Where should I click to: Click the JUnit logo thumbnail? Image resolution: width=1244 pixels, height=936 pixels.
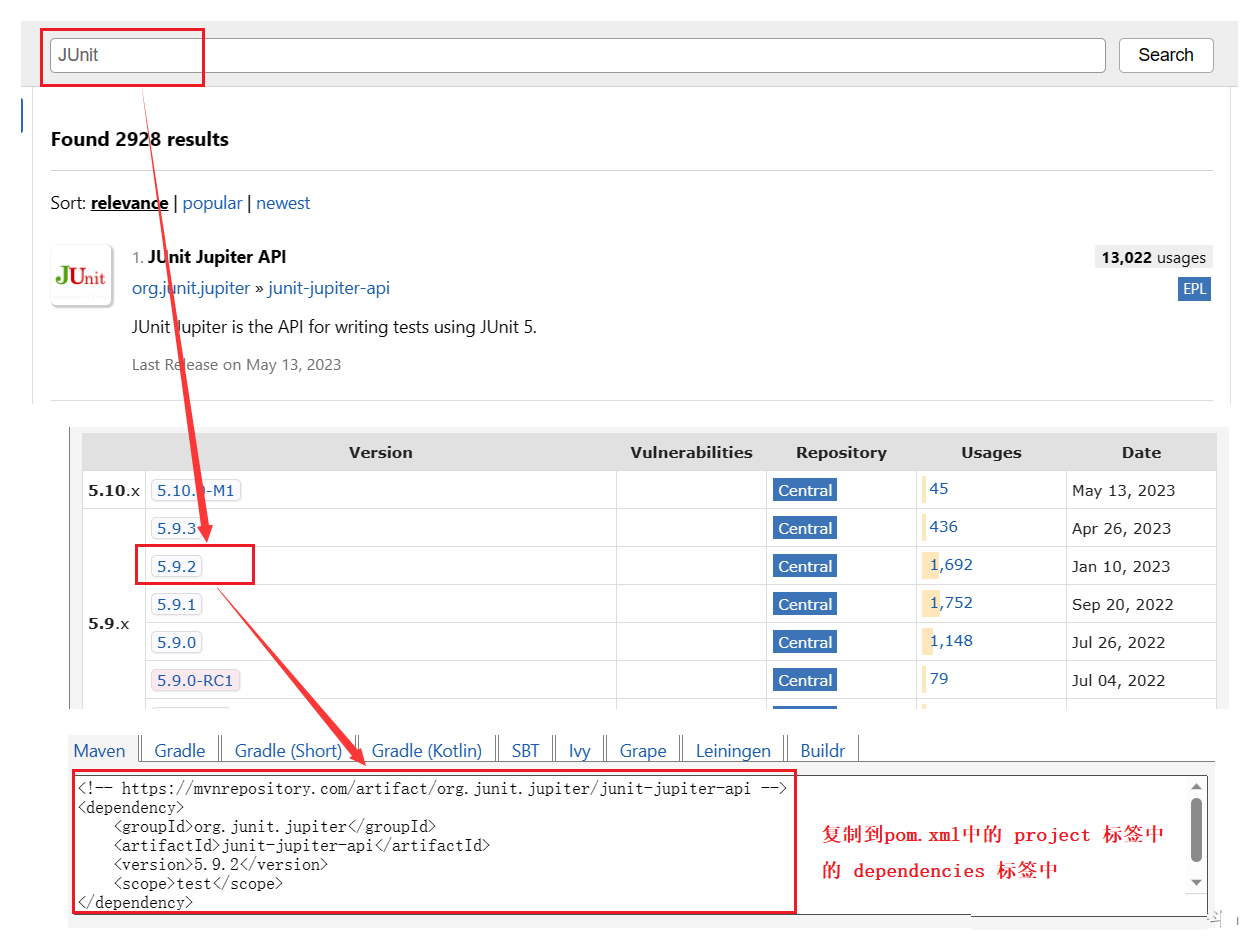click(81, 276)
